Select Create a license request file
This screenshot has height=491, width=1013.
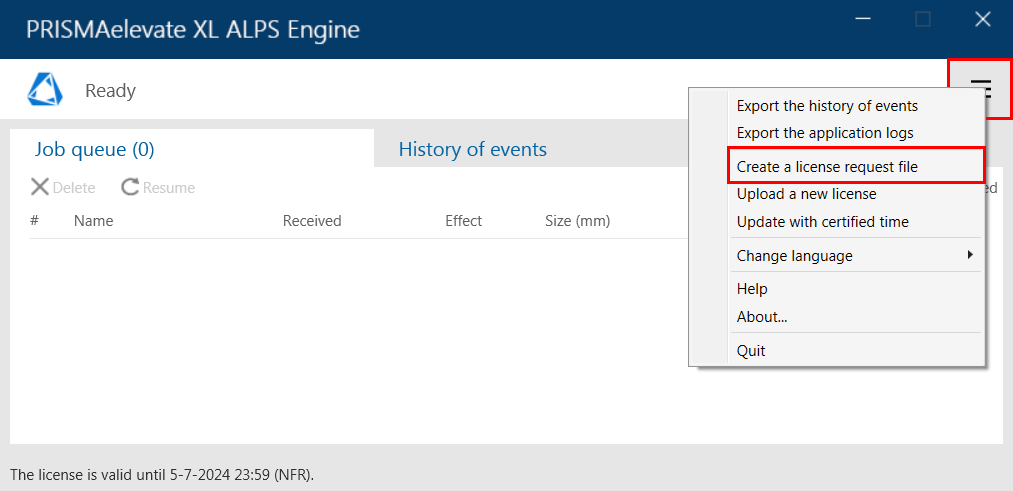point(827,167)
